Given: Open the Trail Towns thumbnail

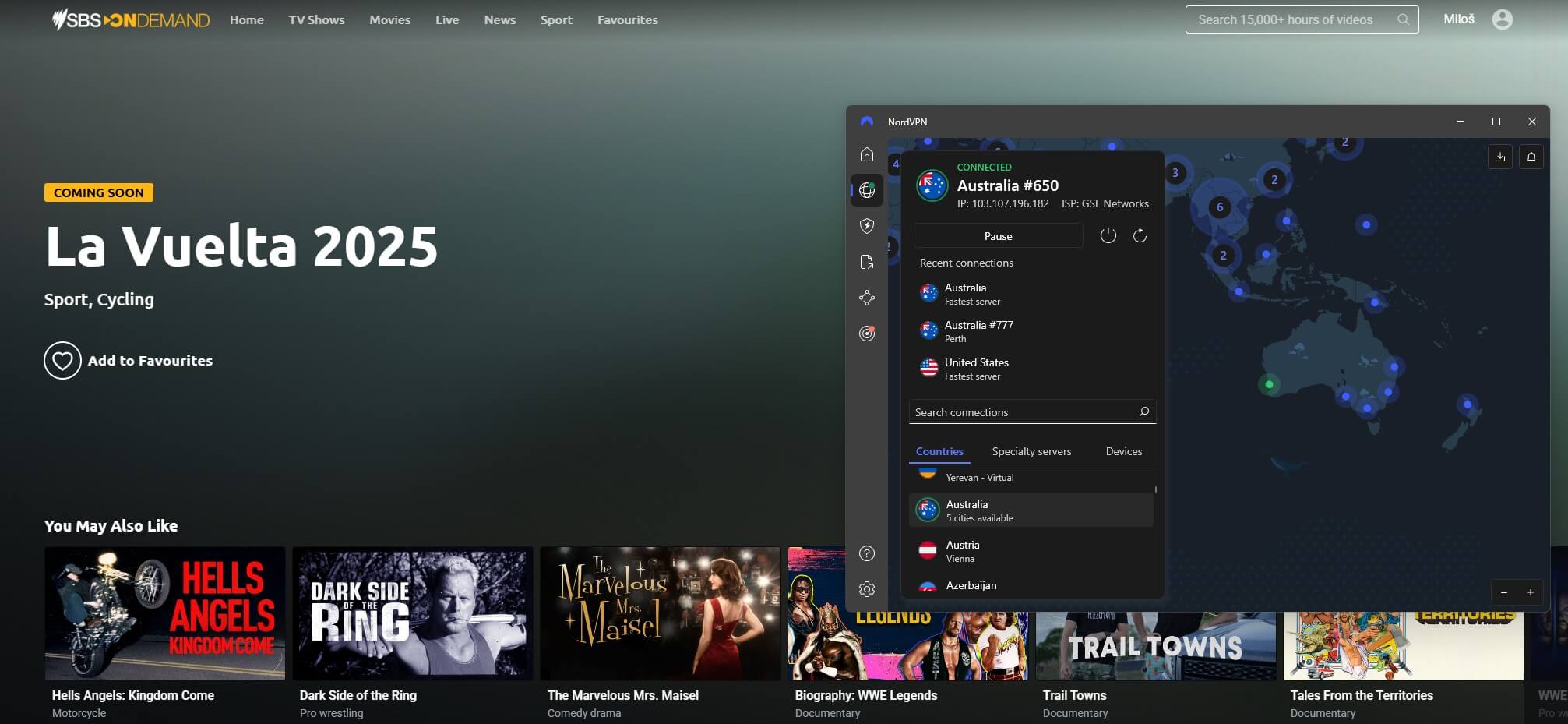Looking at the screenshot, I should point(1155,646).
